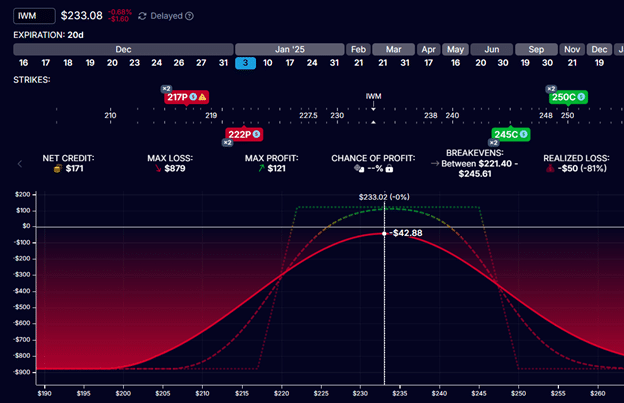This screenshot has height=403, width=624.
Task: Click the IWM price marker on strike ruler
Action: coord(373,96)
